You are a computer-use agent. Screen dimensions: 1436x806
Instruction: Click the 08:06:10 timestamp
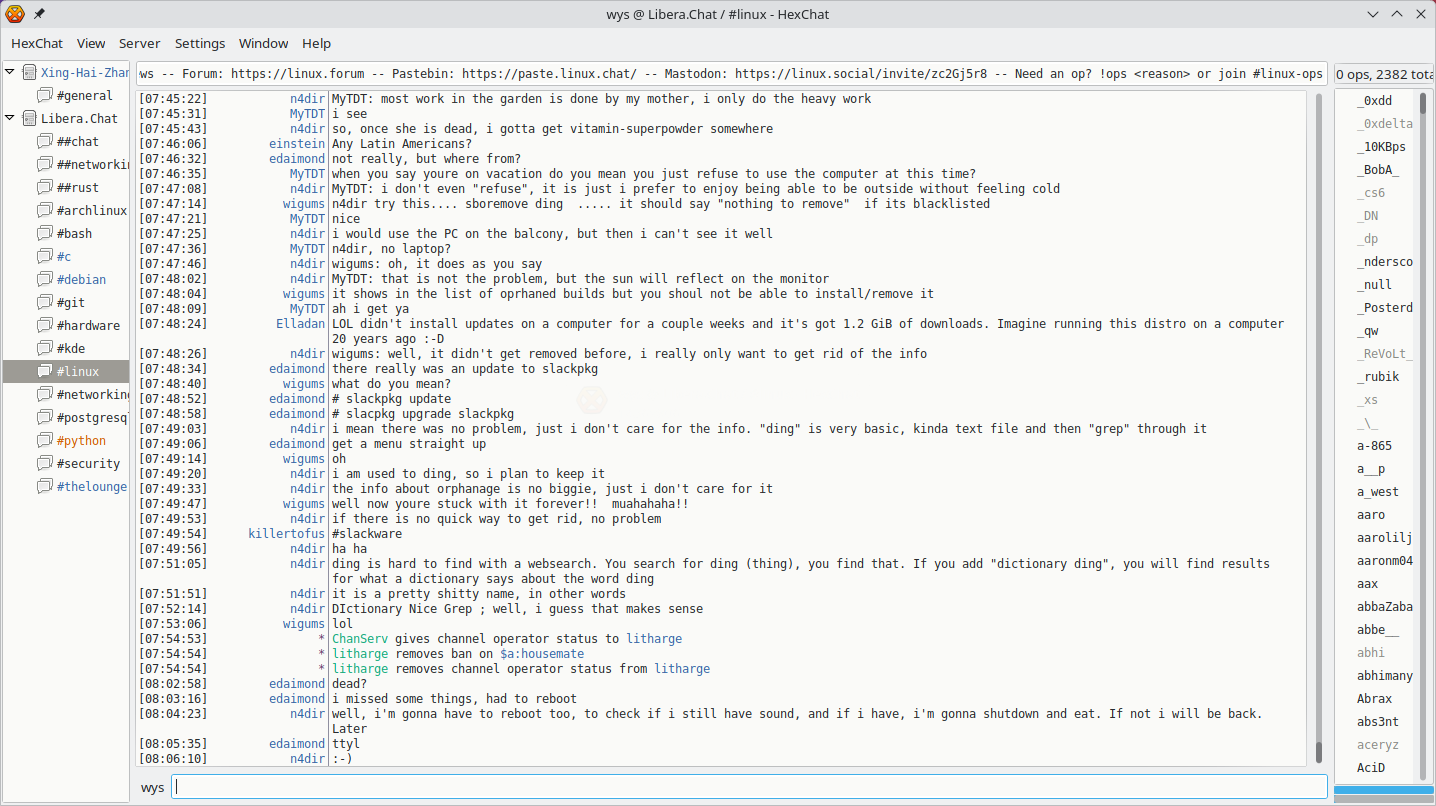pos(173,759)
